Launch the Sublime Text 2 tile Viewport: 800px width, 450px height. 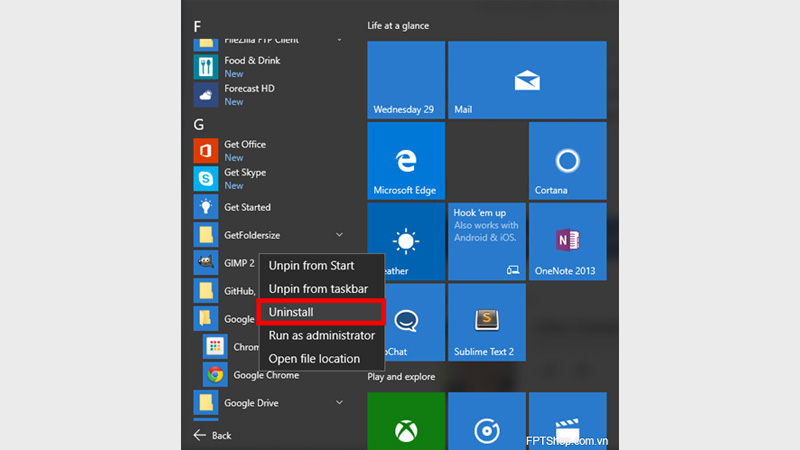[487, 322]
